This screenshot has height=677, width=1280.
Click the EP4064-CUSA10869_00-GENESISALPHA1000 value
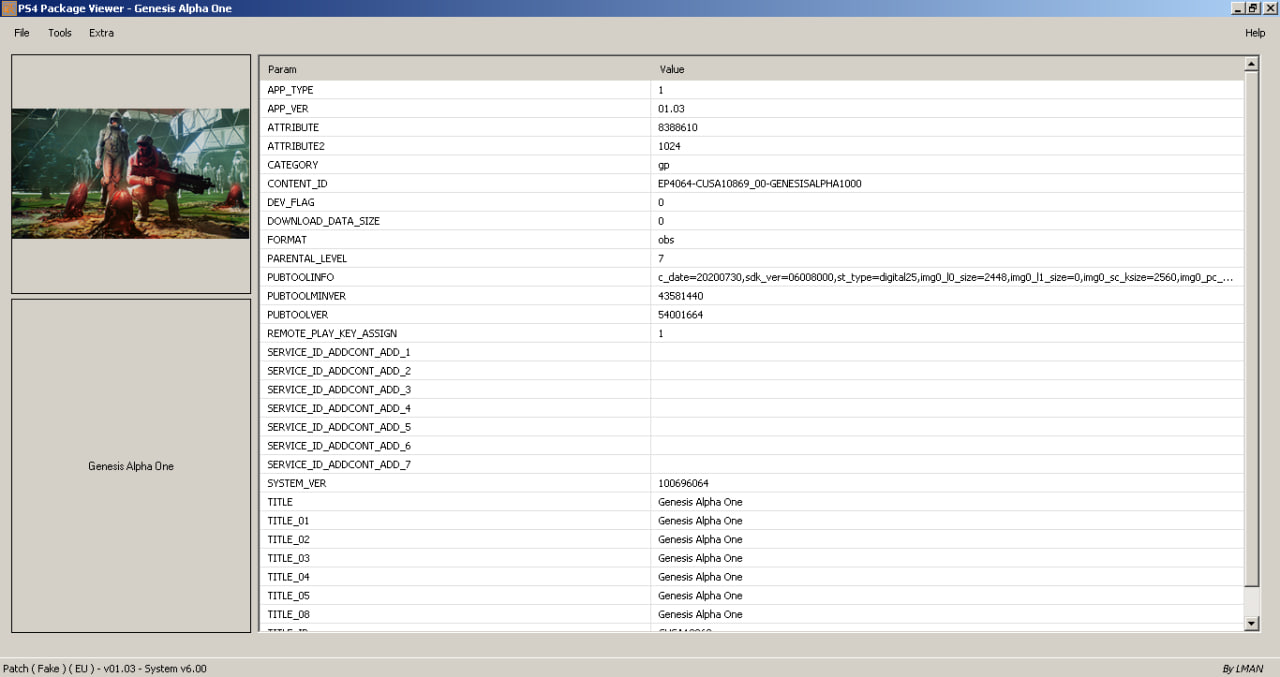coord(759,184)
